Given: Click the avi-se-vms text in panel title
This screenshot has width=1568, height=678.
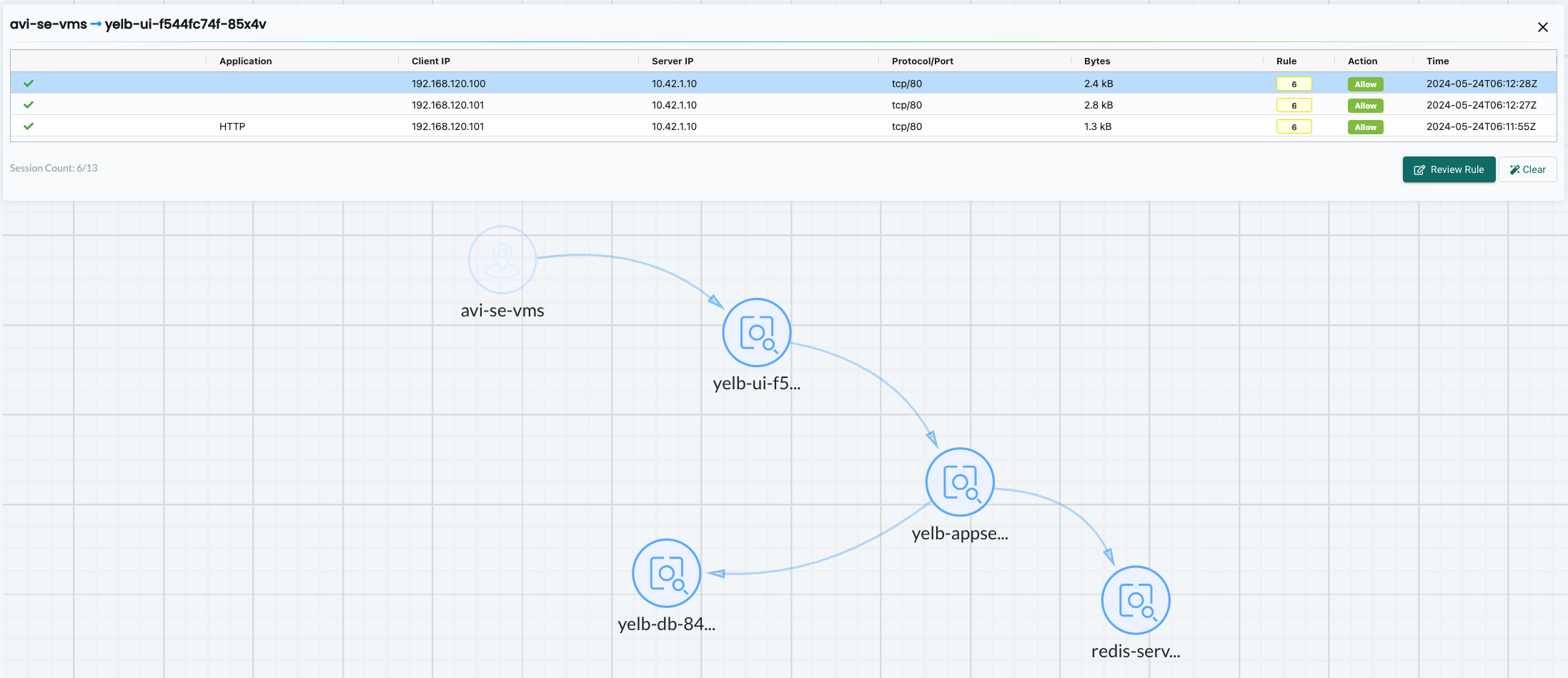Looking at the screenshot, I should 49,24.
